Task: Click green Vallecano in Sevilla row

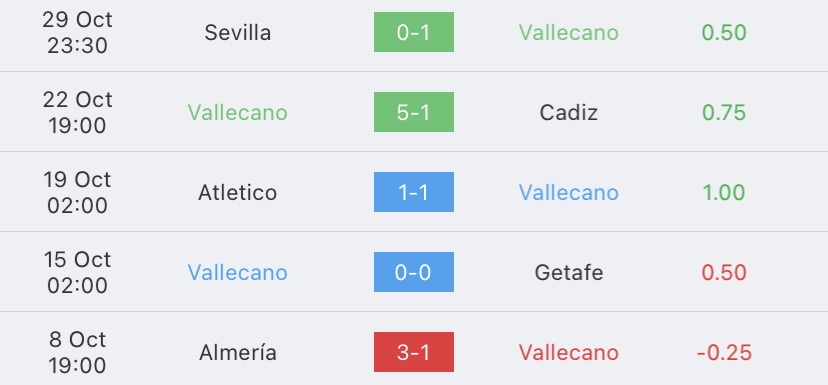Action: click(569, 33)
